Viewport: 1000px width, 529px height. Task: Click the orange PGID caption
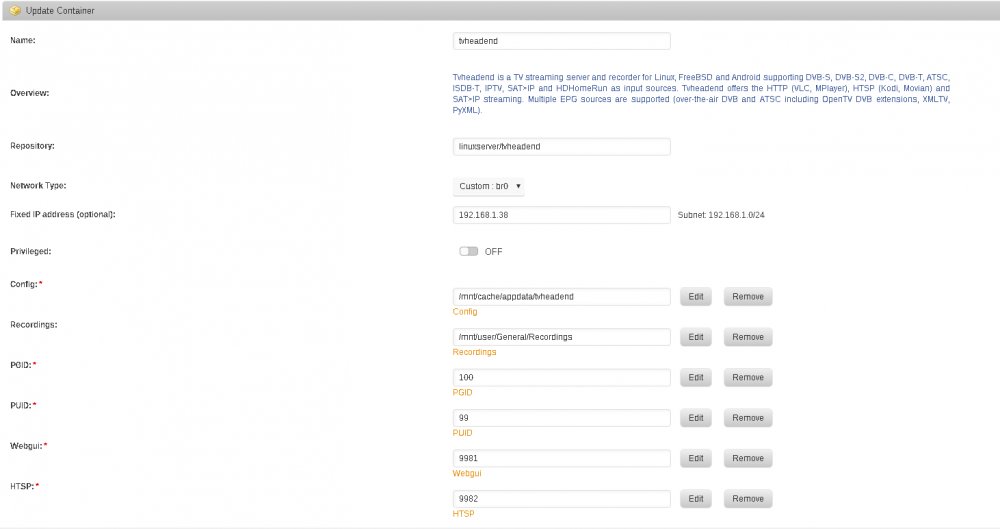tap(462, 392)
